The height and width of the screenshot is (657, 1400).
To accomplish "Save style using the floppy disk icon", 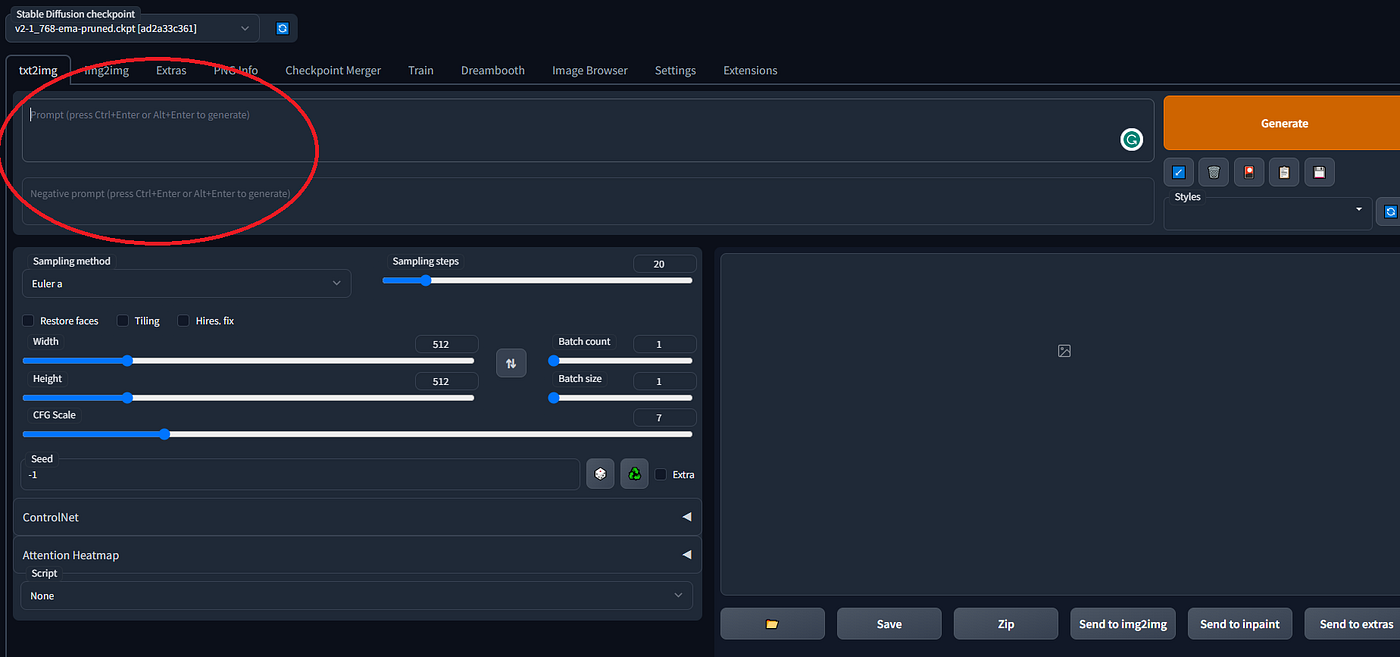I will tap(1319, 172).
